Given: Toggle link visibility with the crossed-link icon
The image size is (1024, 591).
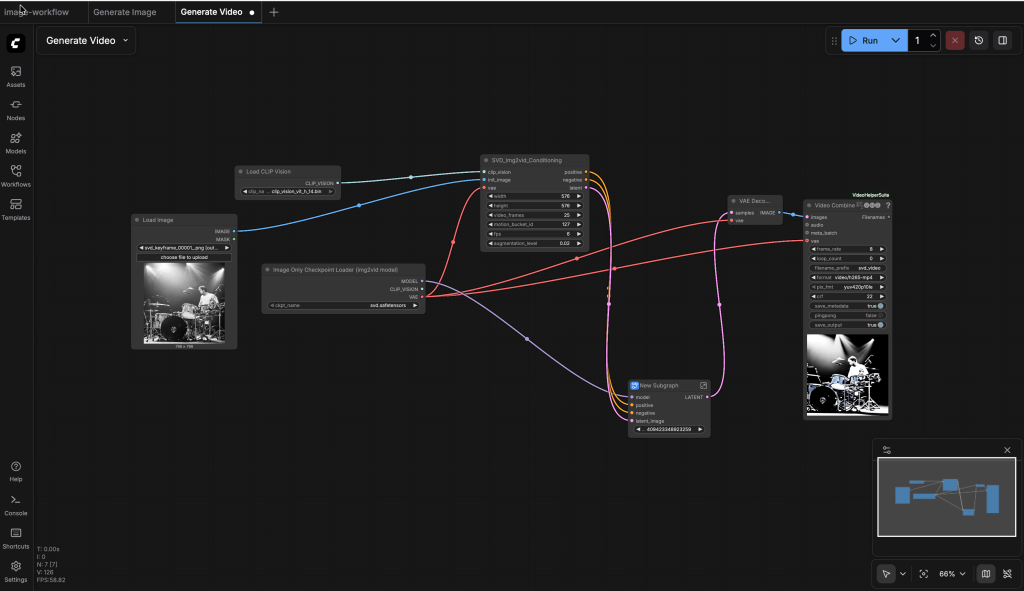Looking at the screenshot, I should [1008, 573].
